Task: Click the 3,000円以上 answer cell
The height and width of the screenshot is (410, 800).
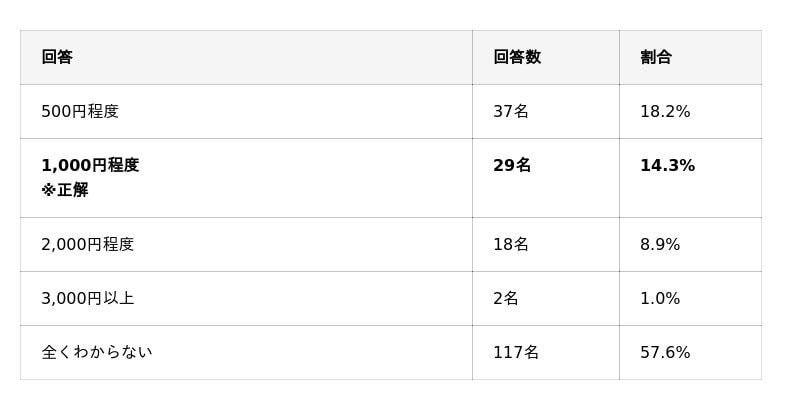Action: pyautogui.click(x=87, y=298)
